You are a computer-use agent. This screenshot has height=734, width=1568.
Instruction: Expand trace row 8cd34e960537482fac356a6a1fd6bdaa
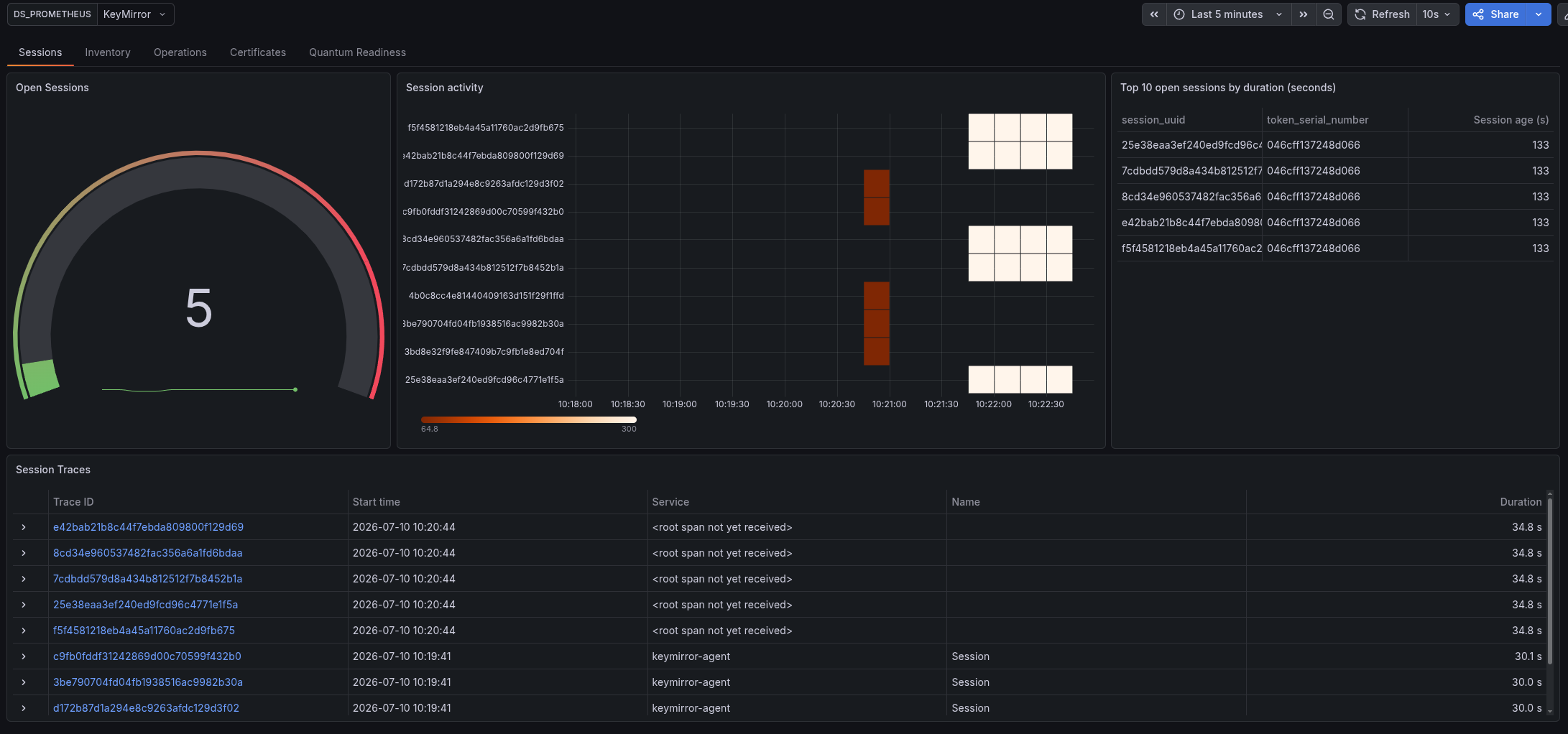point(24,553)
